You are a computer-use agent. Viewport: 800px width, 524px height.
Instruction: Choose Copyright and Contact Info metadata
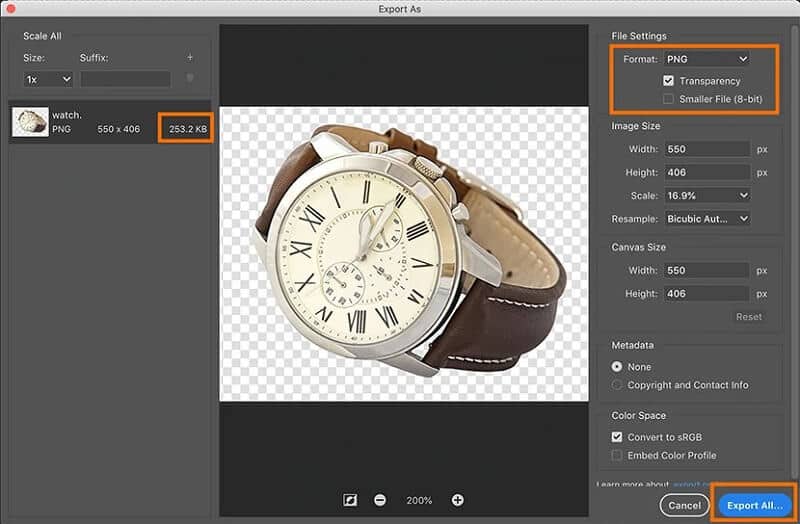[x=617, y=385]
